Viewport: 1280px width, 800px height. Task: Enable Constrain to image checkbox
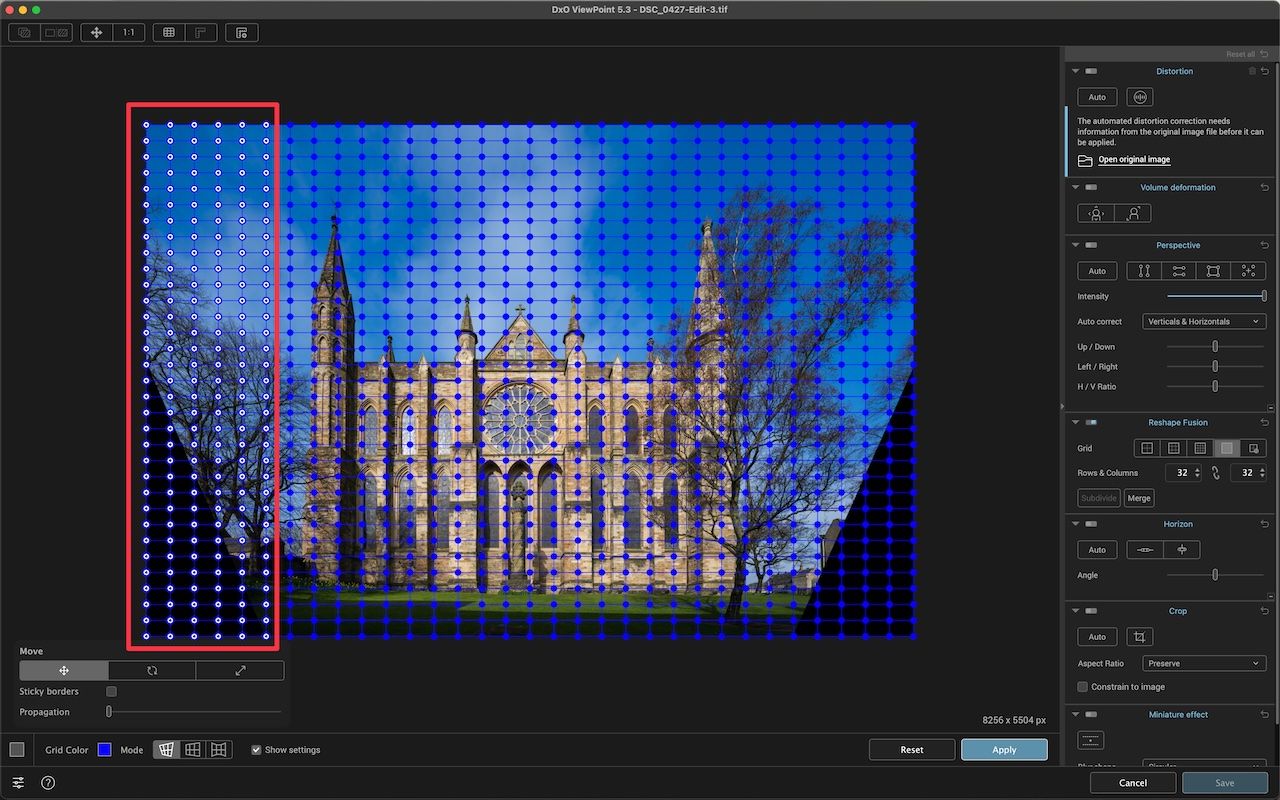[1083, 687]
